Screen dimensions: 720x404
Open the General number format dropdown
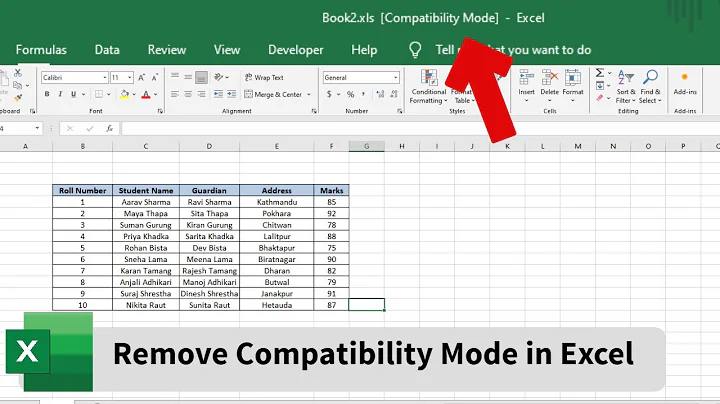(x=395, y=78)
